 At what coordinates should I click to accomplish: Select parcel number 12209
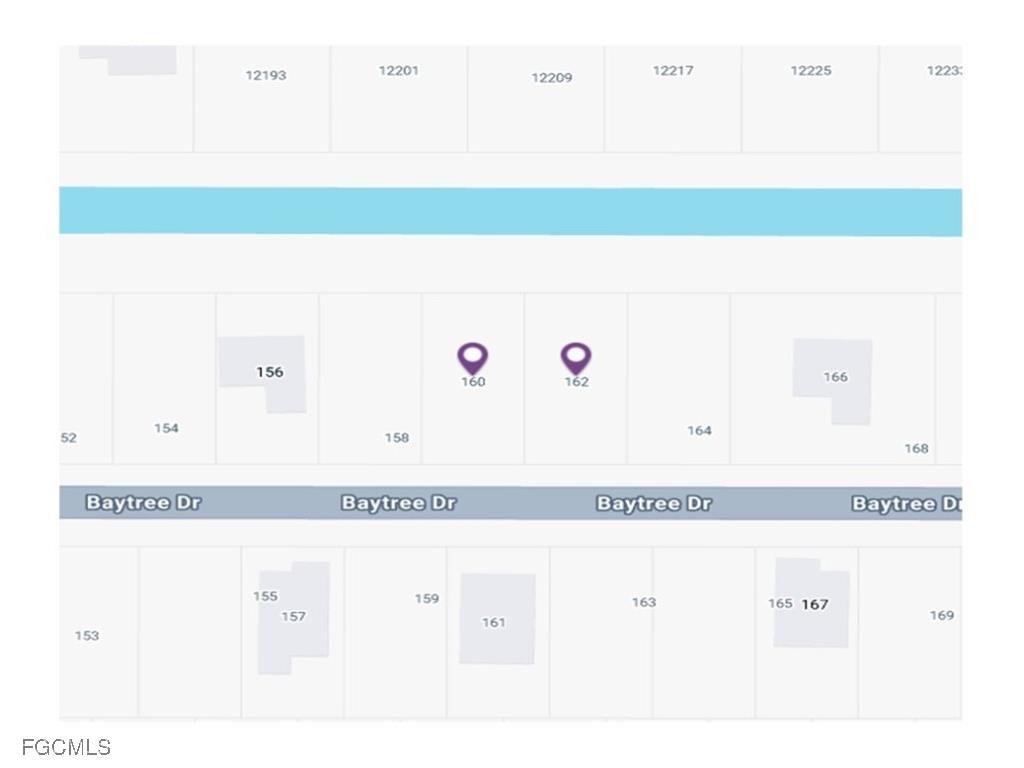point(552,78)
